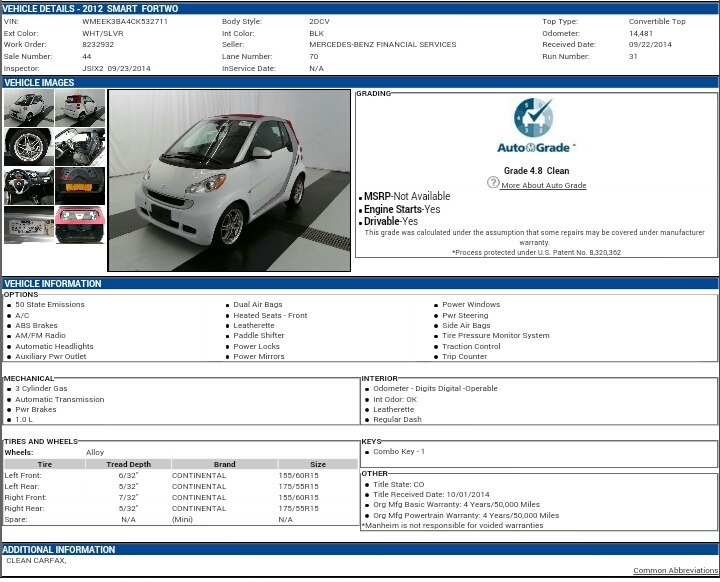
Task: Click the Spare row (Mini) text
Action: tap(182, 520)
